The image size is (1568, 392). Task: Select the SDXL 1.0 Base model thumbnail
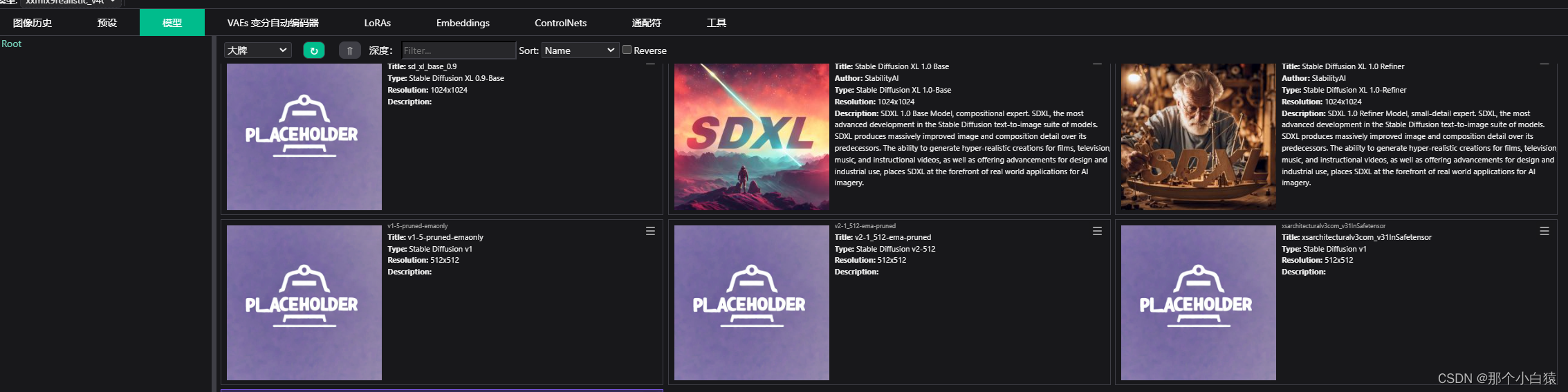(751, 136)
